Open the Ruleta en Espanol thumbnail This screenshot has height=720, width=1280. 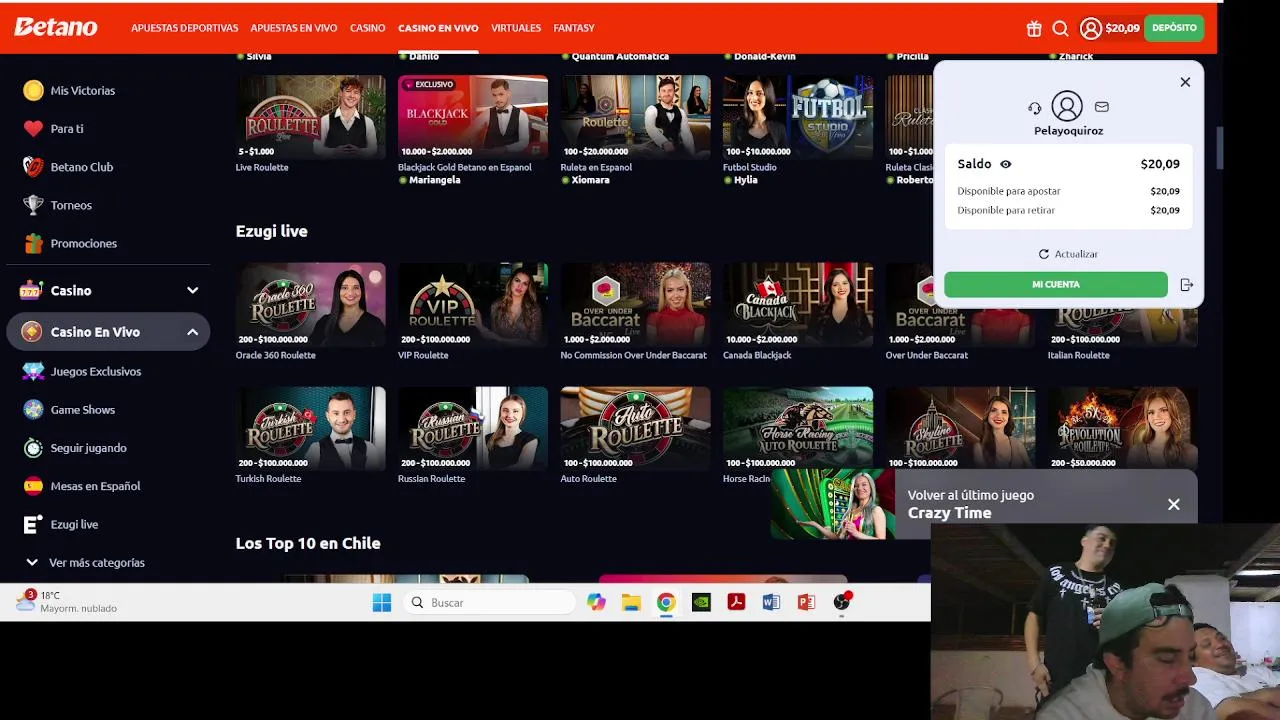(635, 117)
